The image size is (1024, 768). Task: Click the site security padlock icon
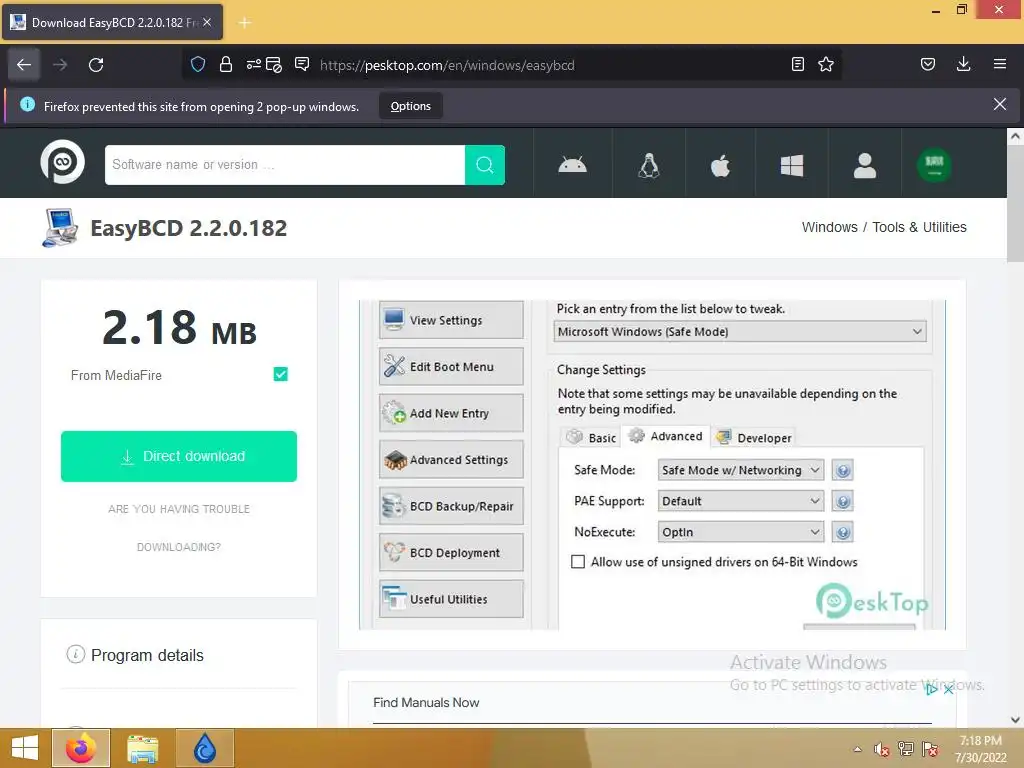[226, 65]
